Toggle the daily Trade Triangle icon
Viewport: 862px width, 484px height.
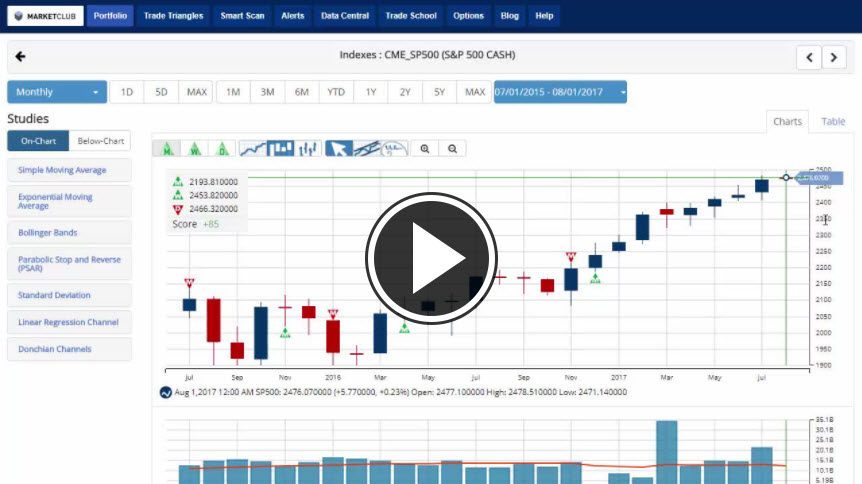(x=223, y=149)
